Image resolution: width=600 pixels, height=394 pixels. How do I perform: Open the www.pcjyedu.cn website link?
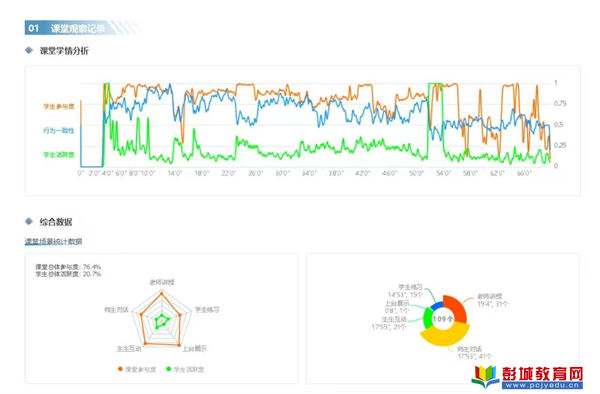pos(543,385)
